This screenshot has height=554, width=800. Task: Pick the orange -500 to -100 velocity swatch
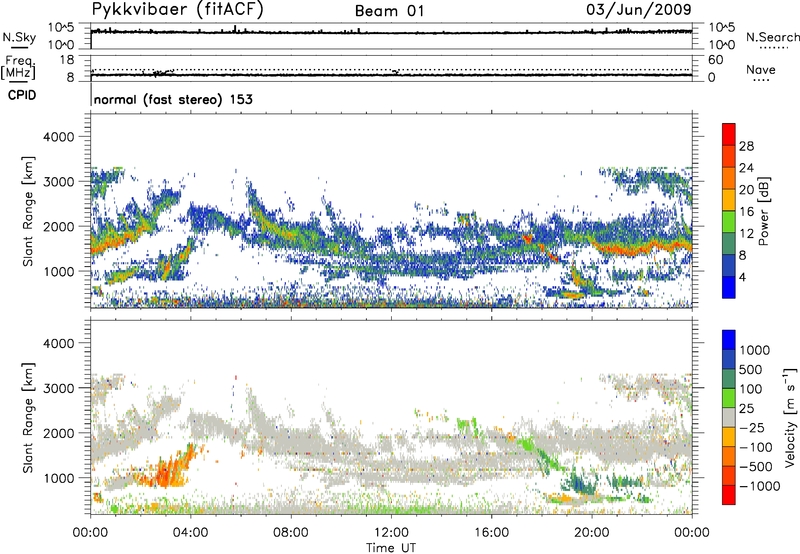(x=729, y=457)
